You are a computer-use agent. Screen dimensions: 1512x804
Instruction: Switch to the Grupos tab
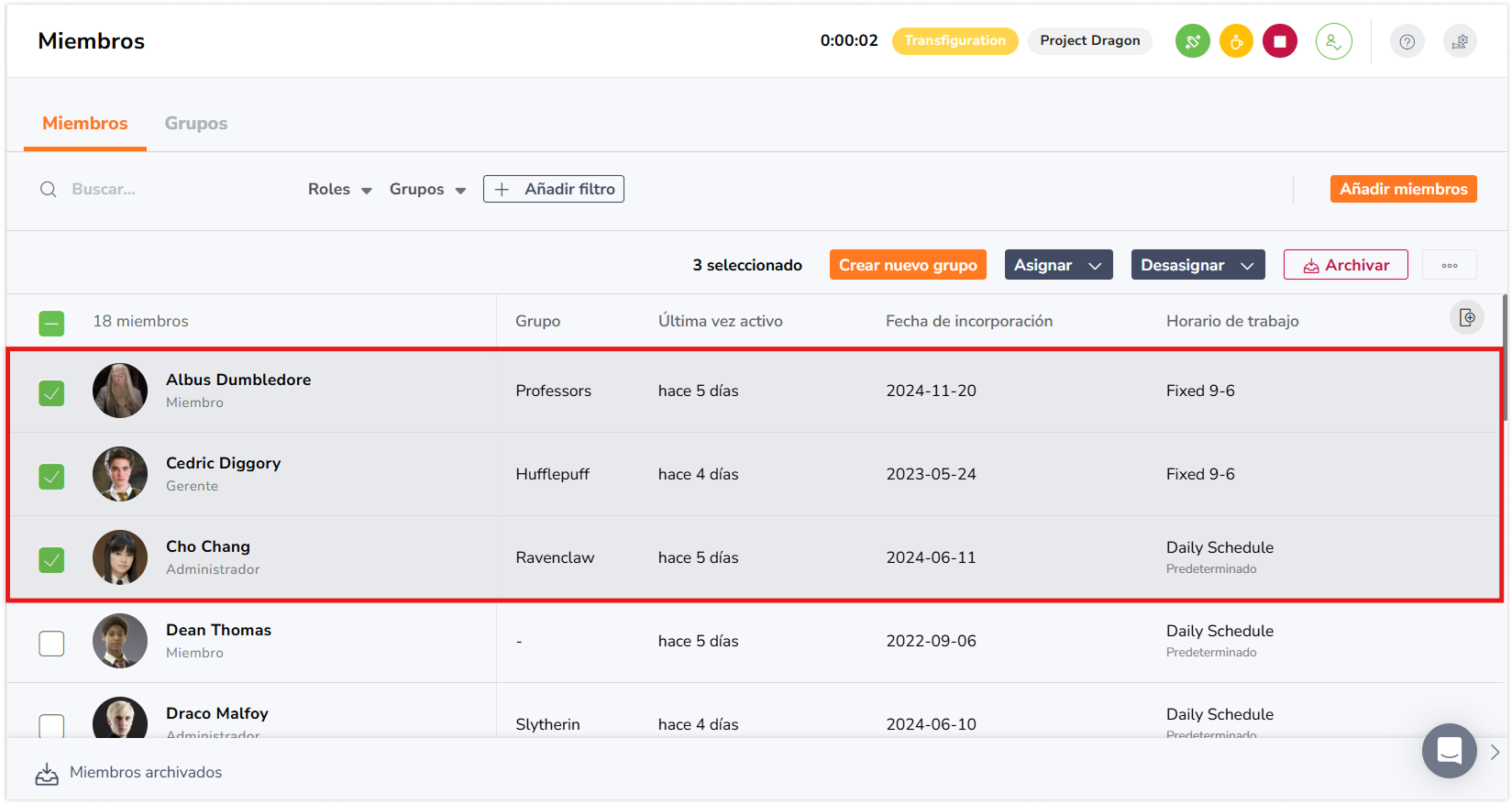pos(196,124)
